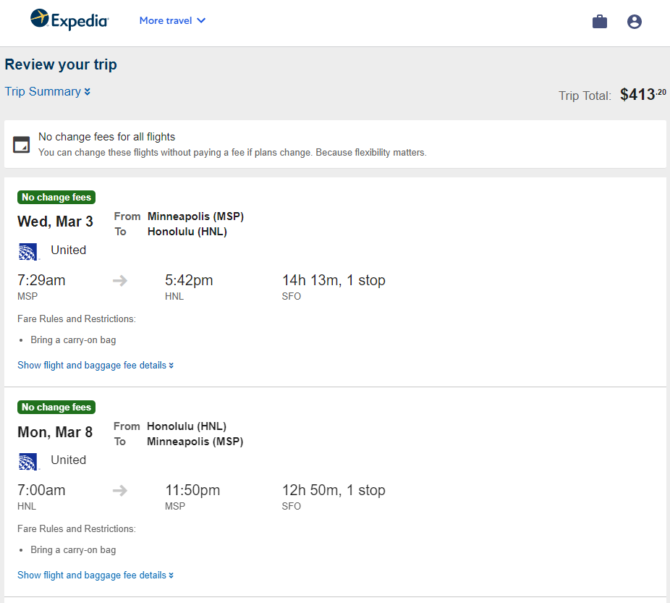
Task: Click the arrow icon between 7:00am and 11:50pm
Action: 120,491
